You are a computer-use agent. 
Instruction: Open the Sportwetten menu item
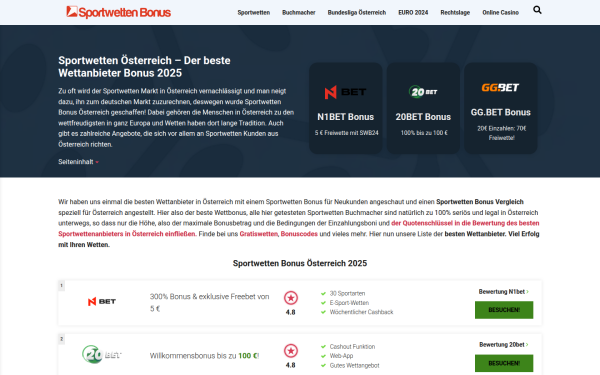[254, 13]
